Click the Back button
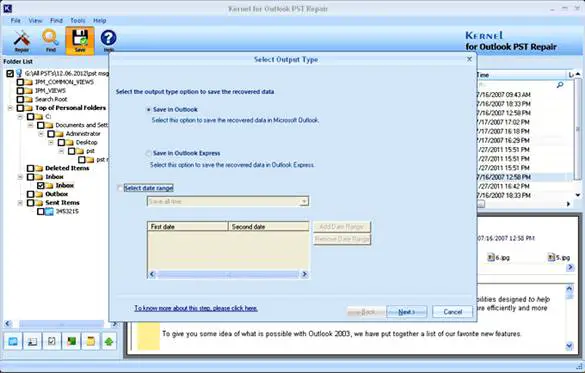585x373 pixels. pyautogui.click(x=366, y=312)
